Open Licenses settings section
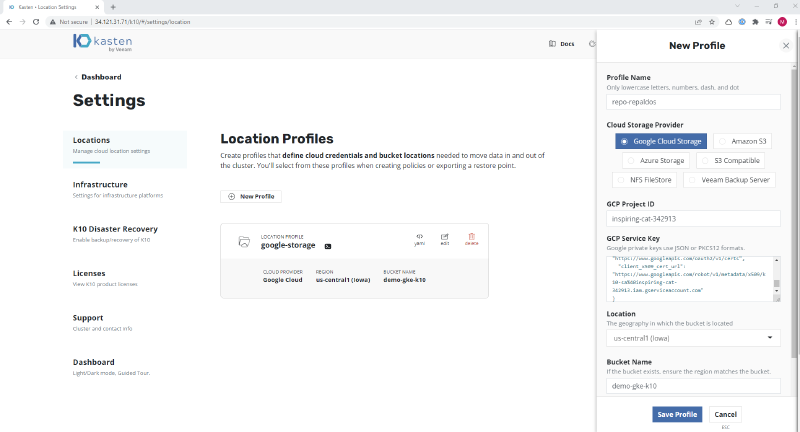 pyautogui.click(x=105, y=278)
